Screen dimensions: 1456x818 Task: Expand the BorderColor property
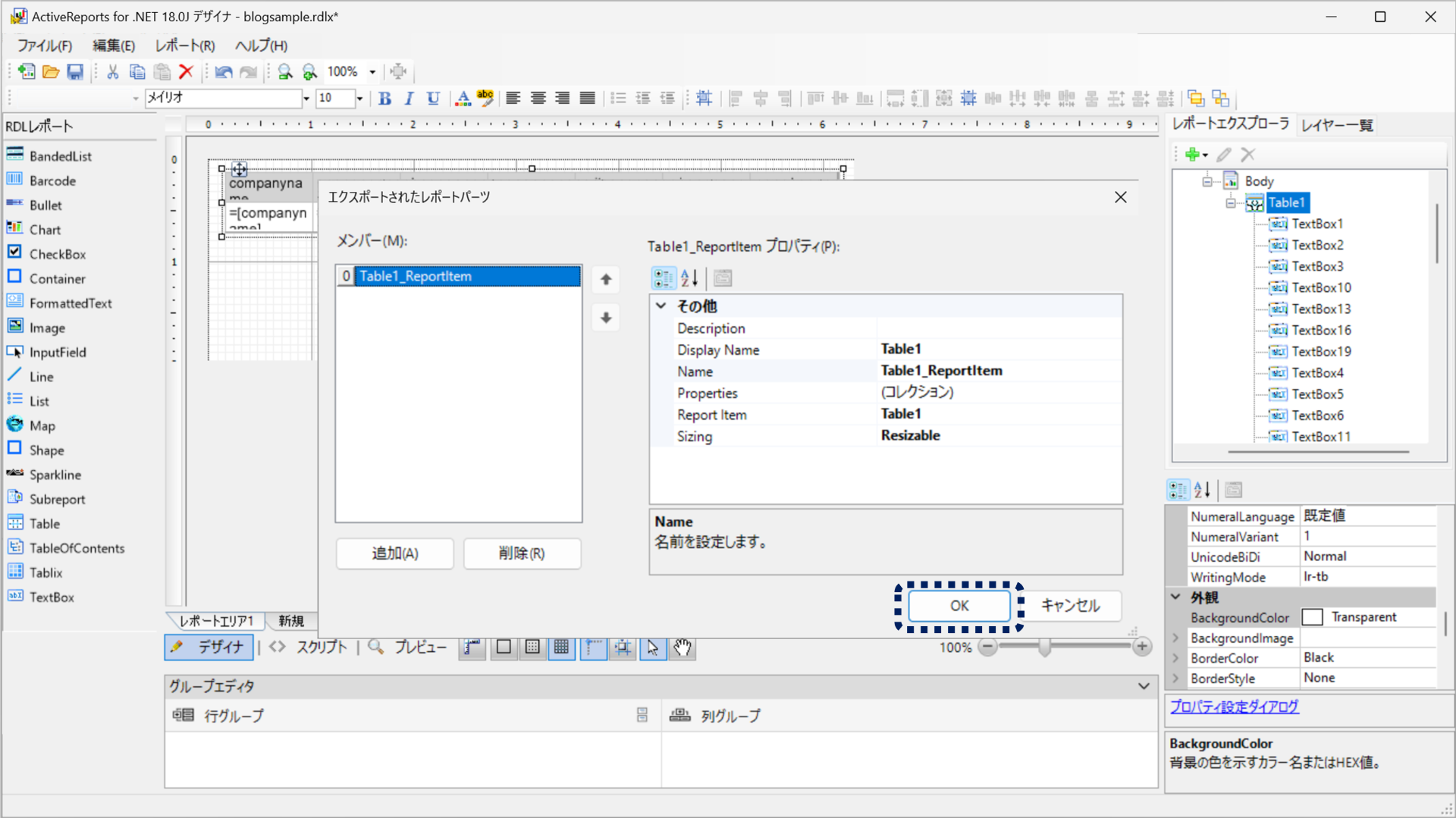click(x=1176, y=658)
